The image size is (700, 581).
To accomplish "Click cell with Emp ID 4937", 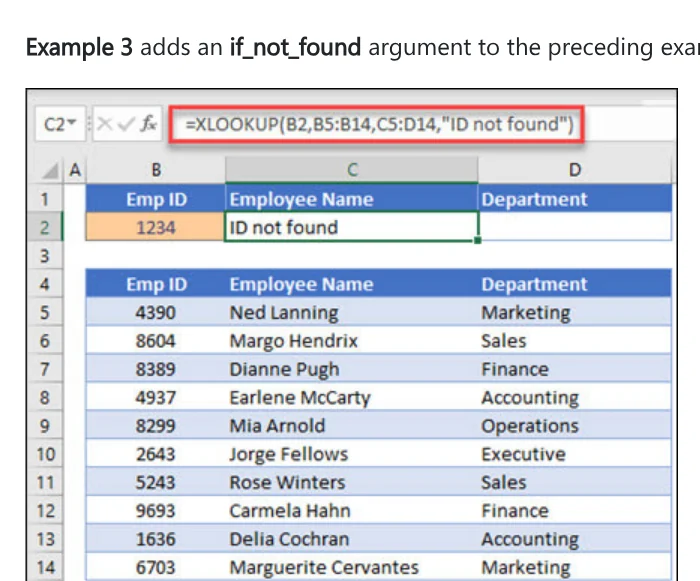I will pyautogui.click(x=155, y=397).
